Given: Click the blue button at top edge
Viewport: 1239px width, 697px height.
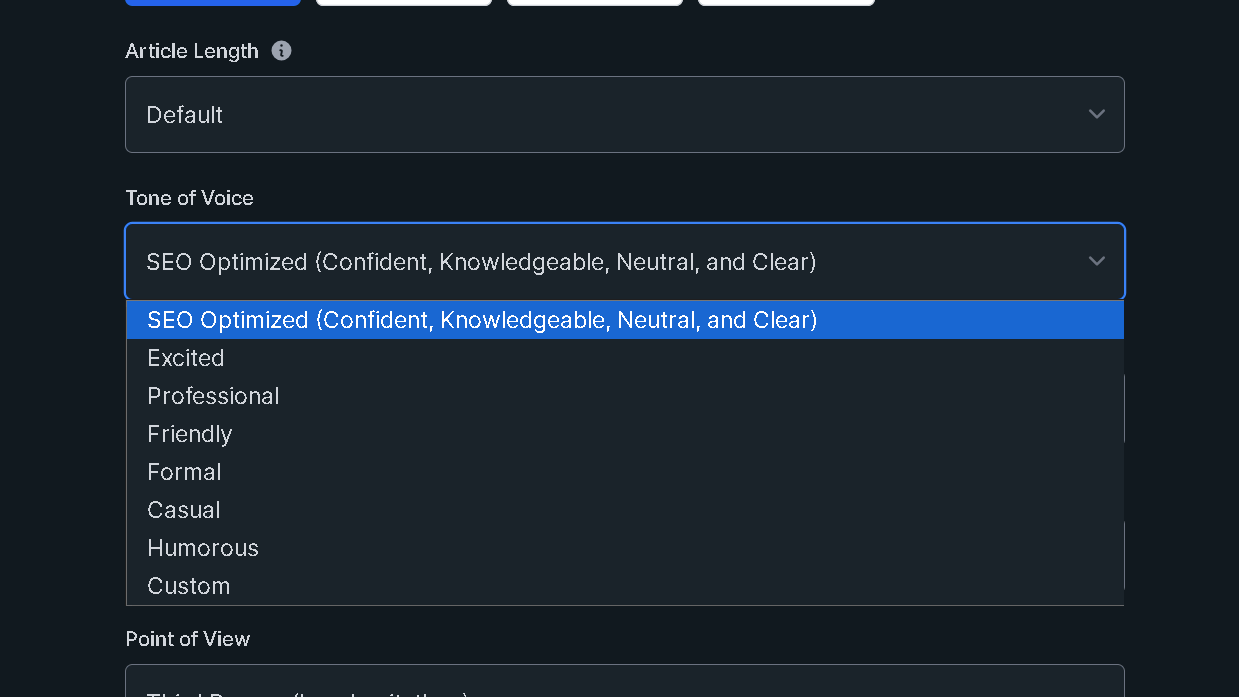Looking at the screenshot, I should pyautogui.click(x=213, y=2).
